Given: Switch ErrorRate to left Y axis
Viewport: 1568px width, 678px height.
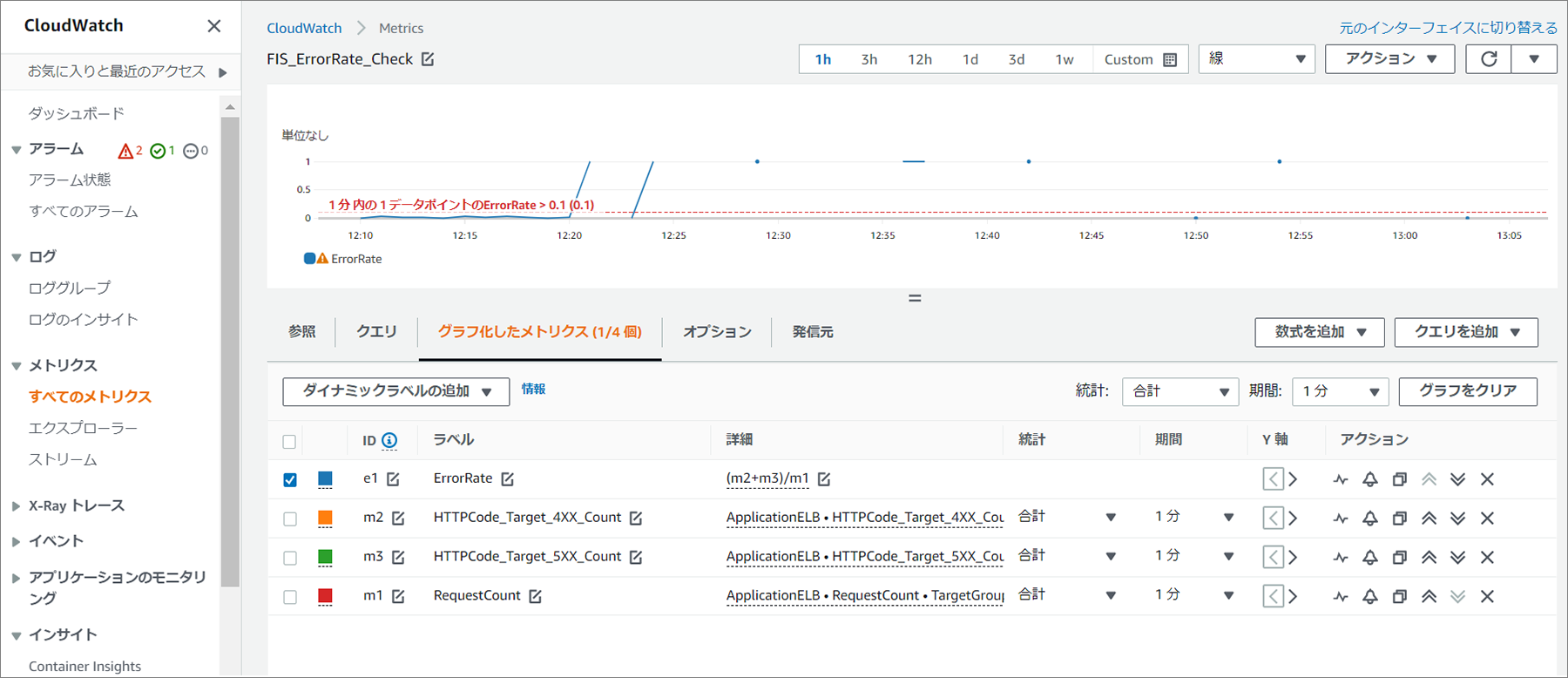Looking at the screenshot, I should click(1273, 479).
